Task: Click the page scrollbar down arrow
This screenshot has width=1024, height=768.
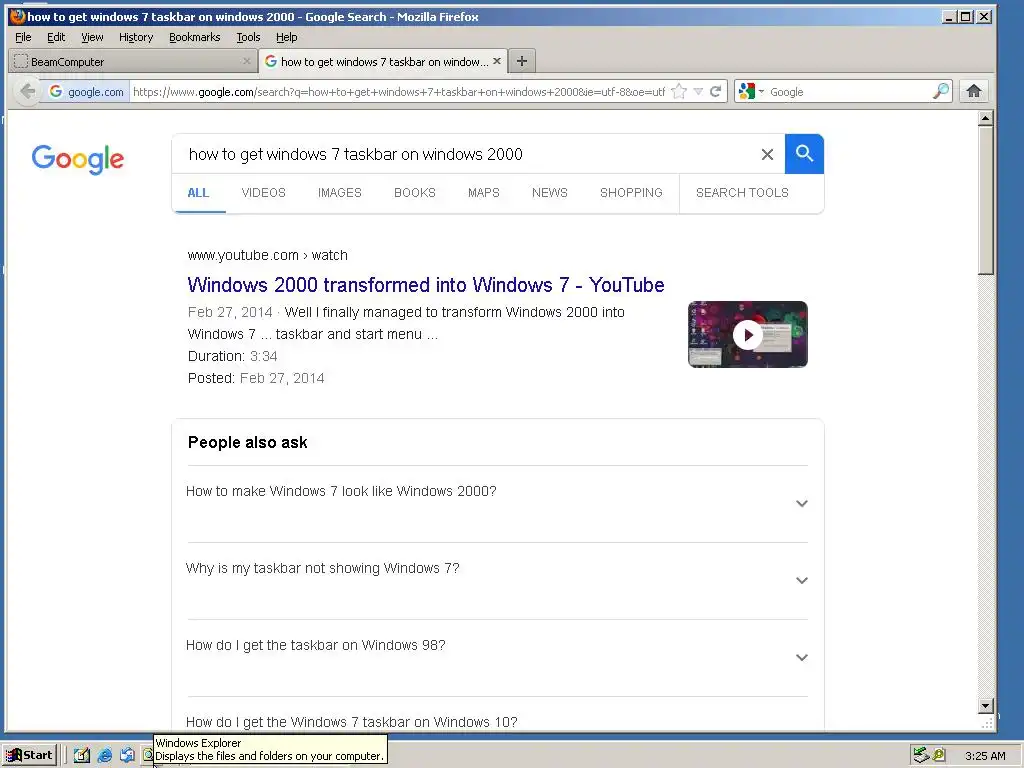Action: (x=985, y=705)
